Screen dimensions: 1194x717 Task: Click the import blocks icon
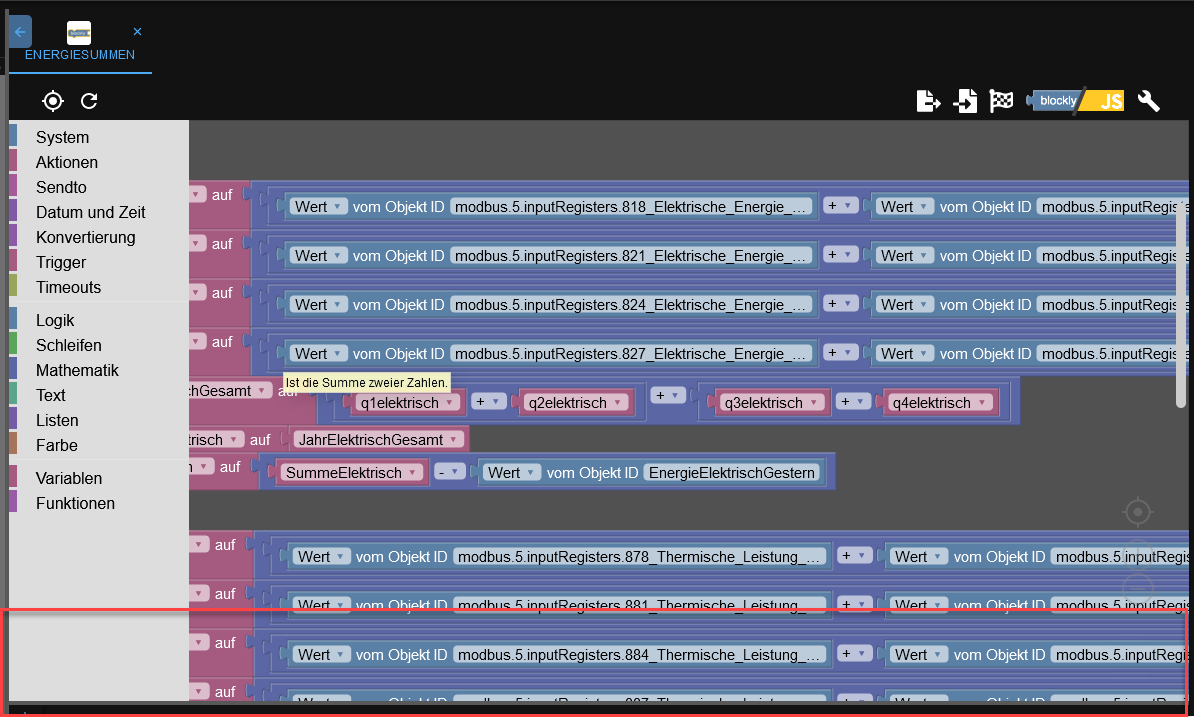[965, 100]
